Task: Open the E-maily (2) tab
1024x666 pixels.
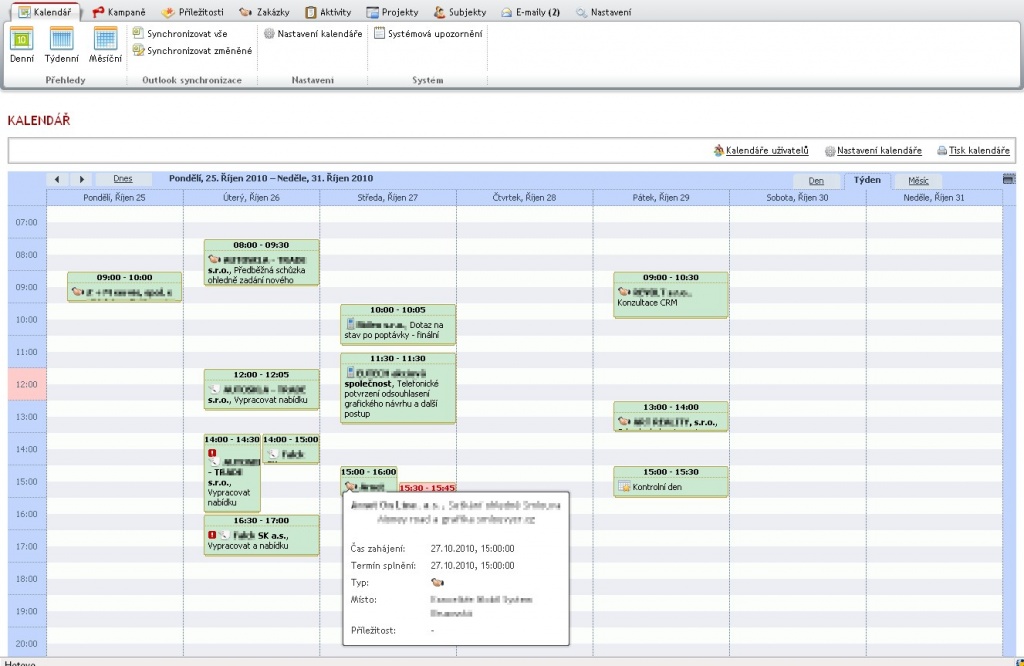Action: pyautogui.click(x=530, y=12)
